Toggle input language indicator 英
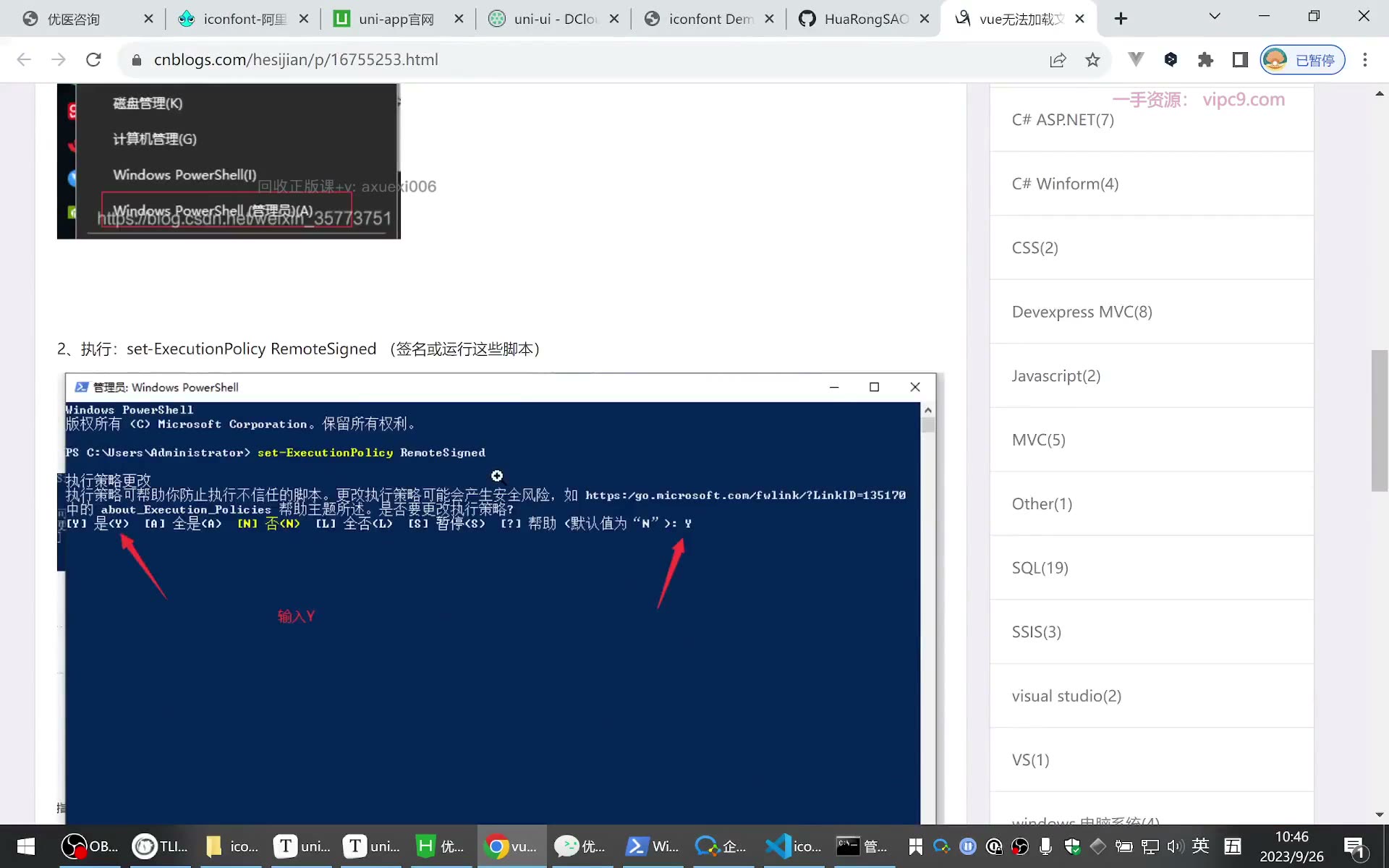 [x=1201, y=846]
